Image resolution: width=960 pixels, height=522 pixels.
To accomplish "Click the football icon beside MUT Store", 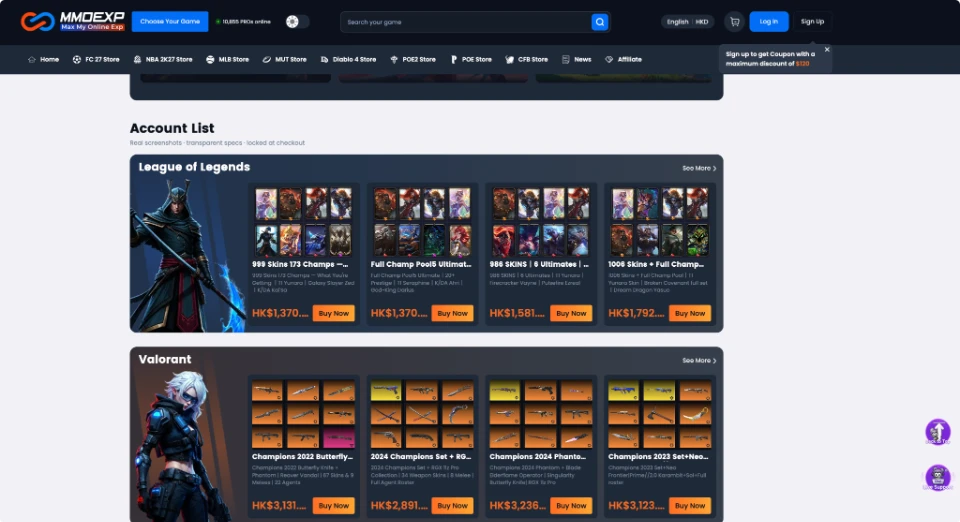I will 266,59.
